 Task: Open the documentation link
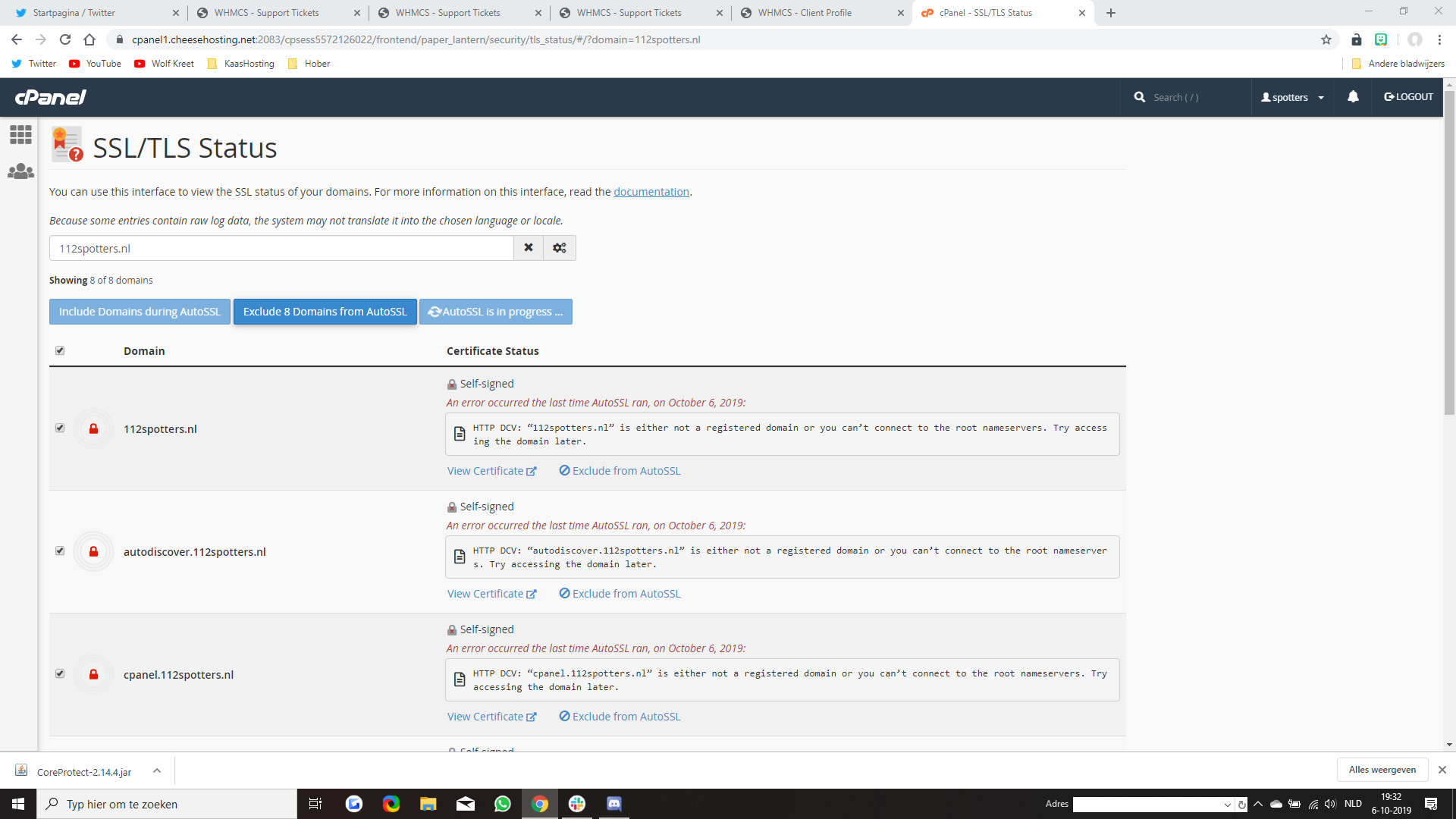click(x=651, y=192)
